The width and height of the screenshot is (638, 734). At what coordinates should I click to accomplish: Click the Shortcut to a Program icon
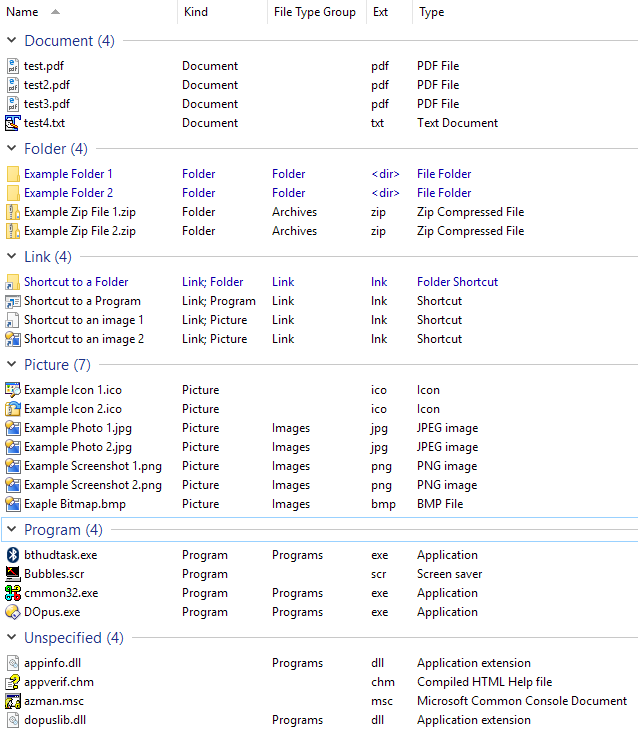click(x=13, y=301)
